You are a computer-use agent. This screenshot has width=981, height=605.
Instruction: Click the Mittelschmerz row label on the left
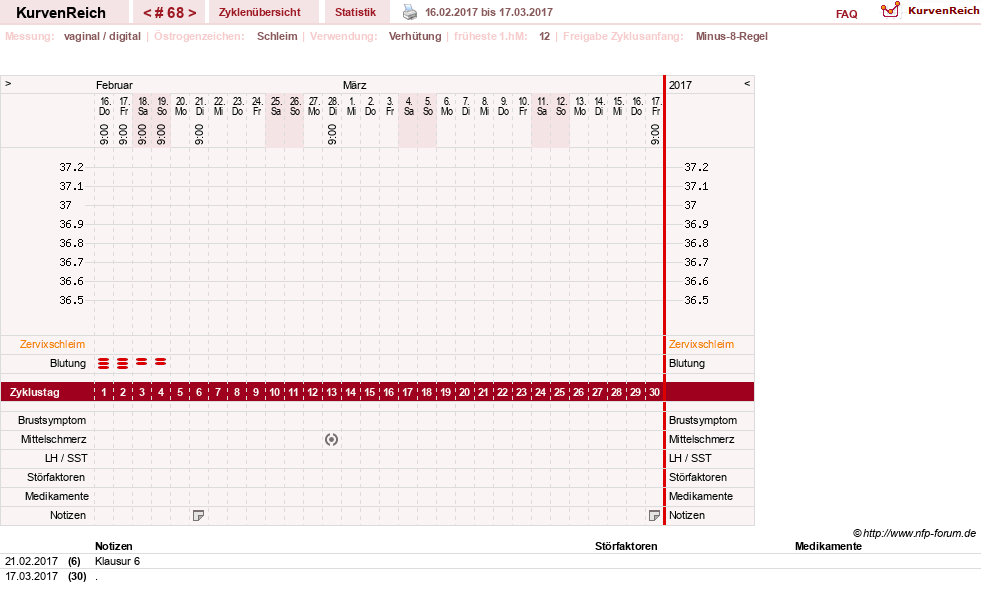[54, 440]
